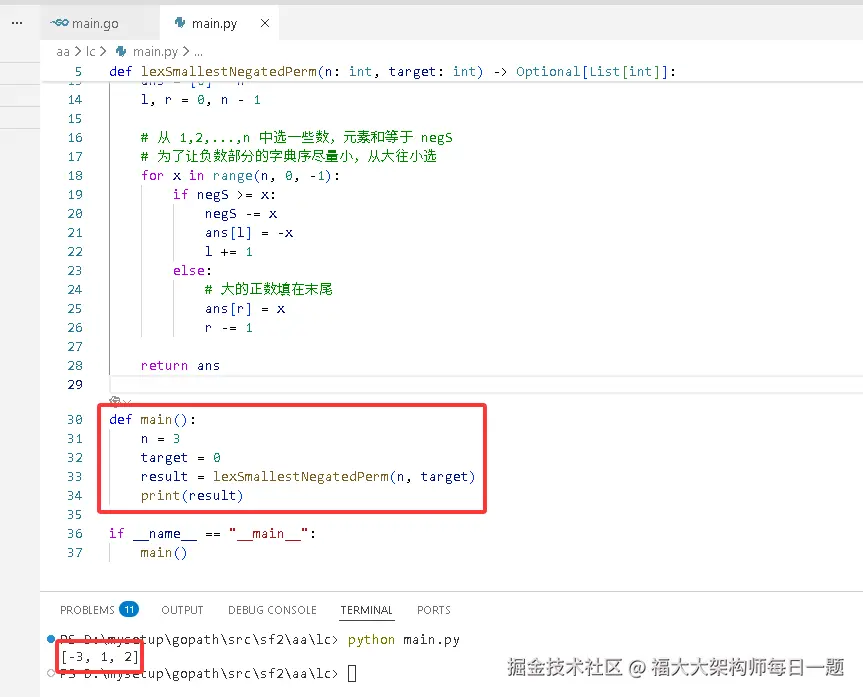
Task: Click 'print(result)' on line 34
Action: pyautogui.click(x=192, y=496)
